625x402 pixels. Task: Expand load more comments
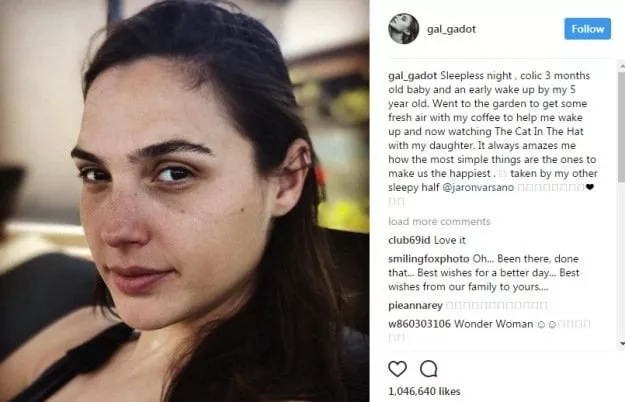[439, 222]
